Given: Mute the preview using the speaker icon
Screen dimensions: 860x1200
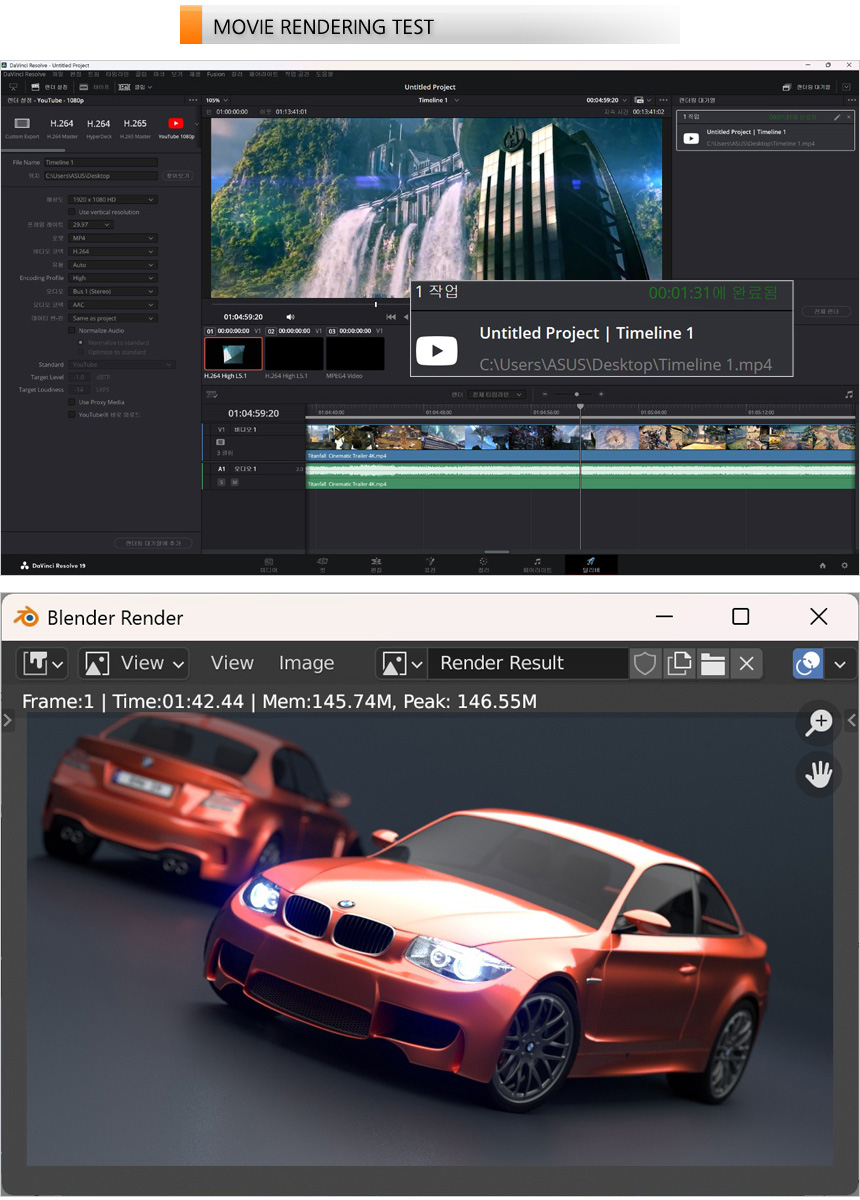Looking at the screenshot, I should point(290,317).
